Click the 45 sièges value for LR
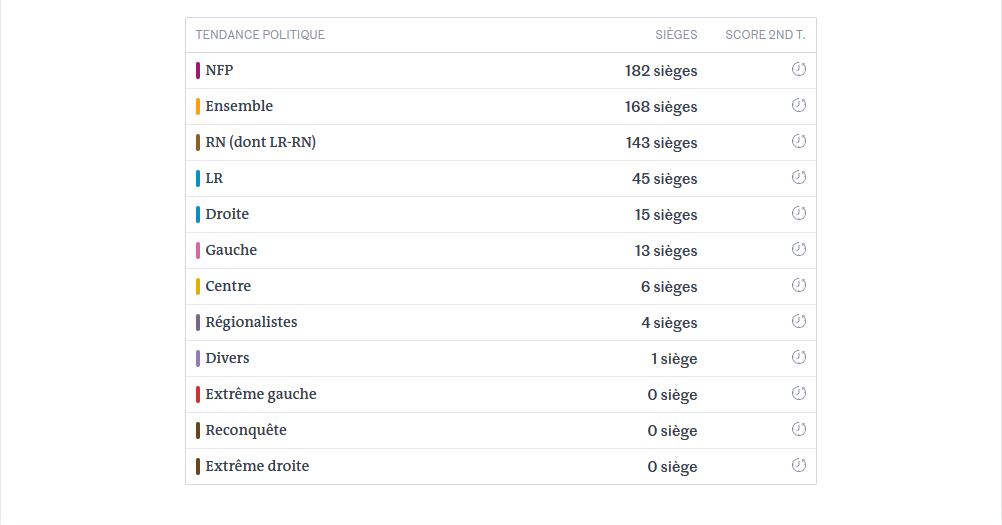 coord(664,179)
